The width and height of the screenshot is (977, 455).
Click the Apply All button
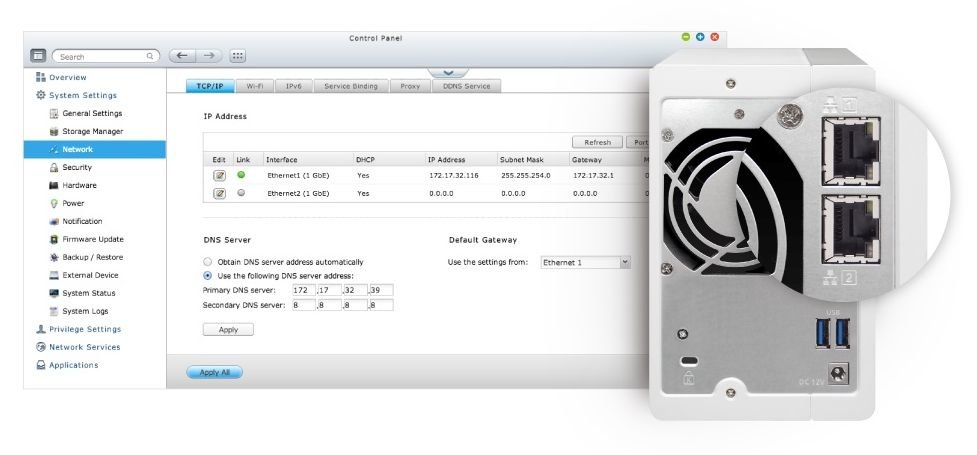coord(214,373)
